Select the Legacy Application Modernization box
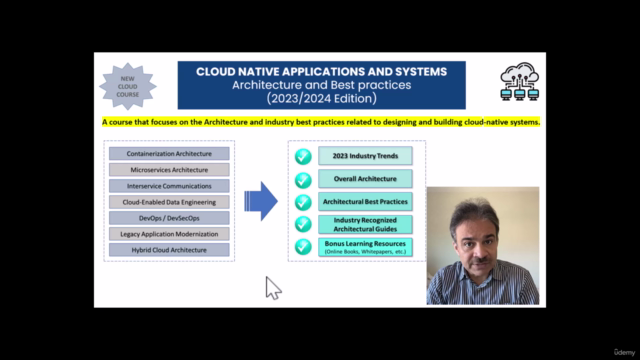The image size is (640, 360). pyautogui.click(x=169, y=234)
